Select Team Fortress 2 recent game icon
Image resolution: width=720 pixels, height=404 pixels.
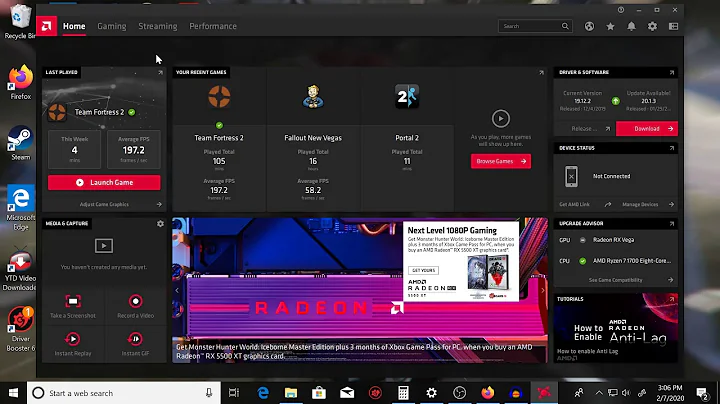(x=219, y=97)
